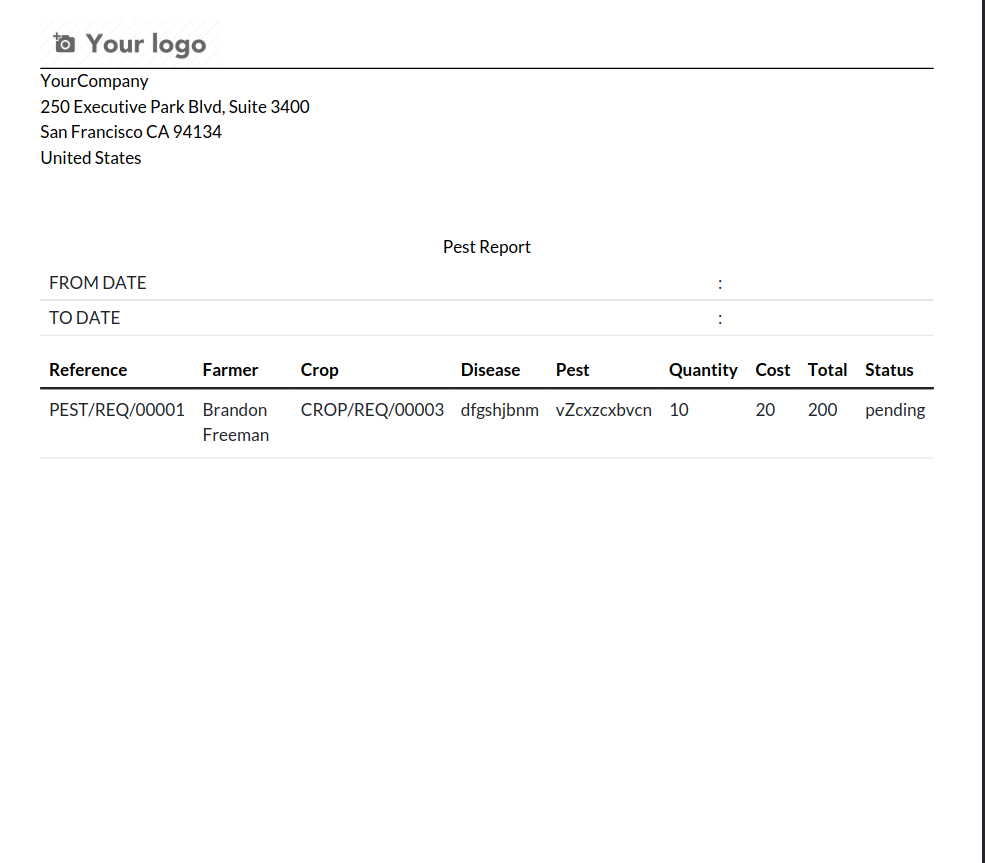Click the Disease column header
Screen dimensions: 985x863
coord(490,370)
